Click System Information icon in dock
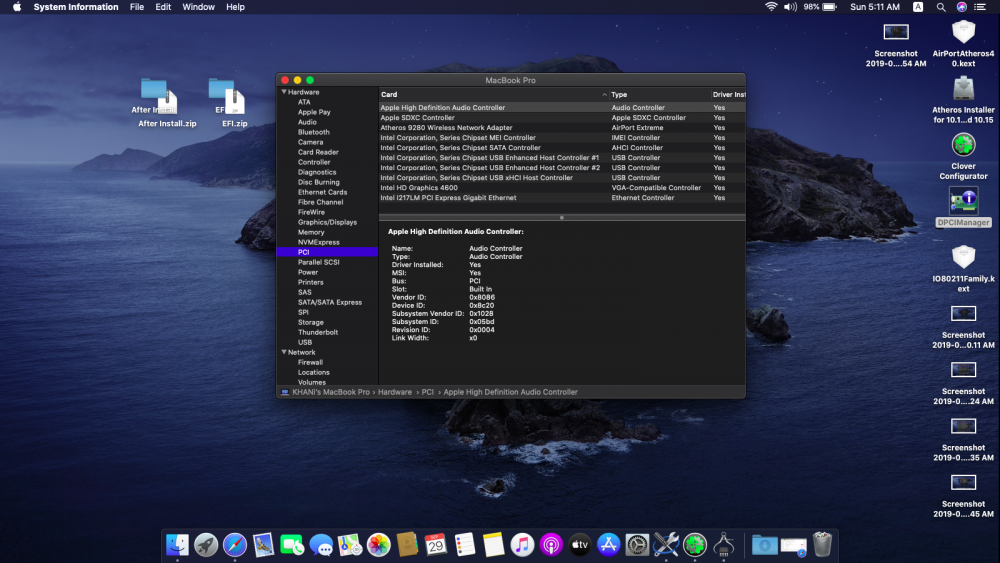The image size is (1000, 563). [x=723, y=545]
